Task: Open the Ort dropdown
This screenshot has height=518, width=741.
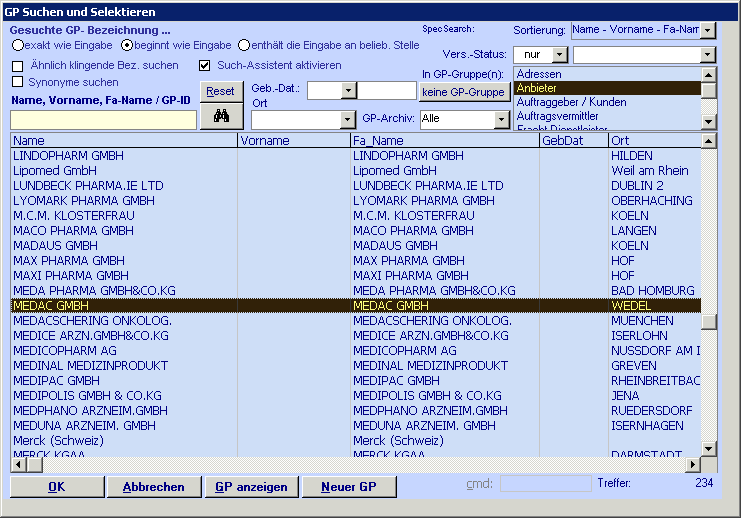Action: pyautogui.click(x=347, y=120)
